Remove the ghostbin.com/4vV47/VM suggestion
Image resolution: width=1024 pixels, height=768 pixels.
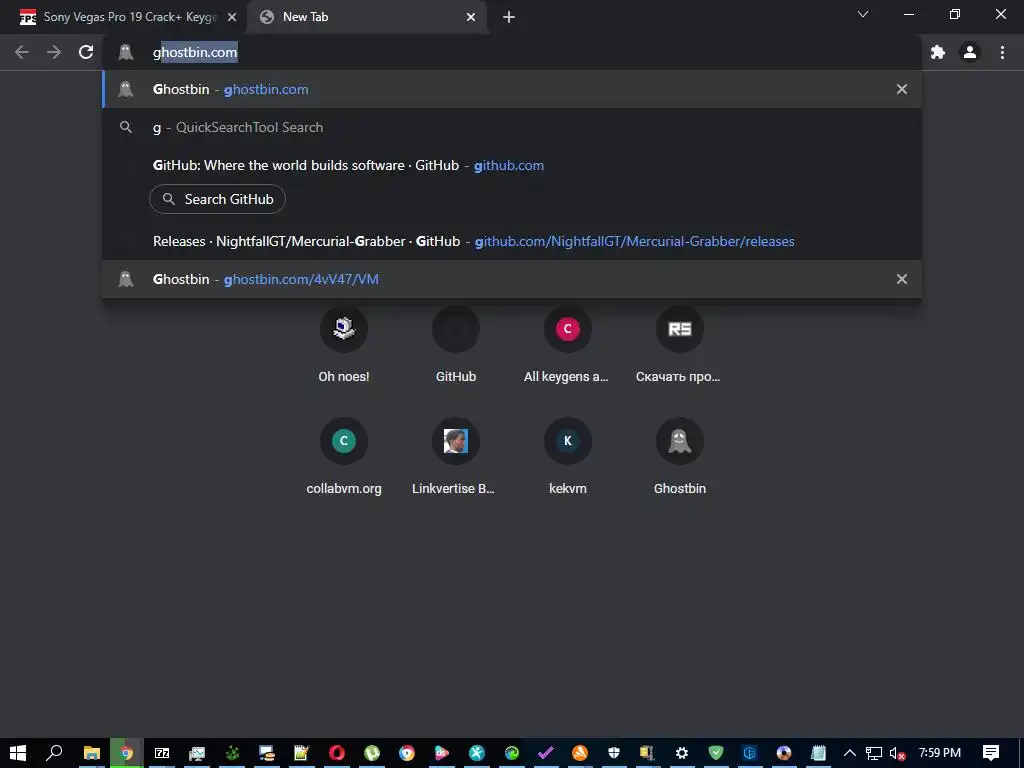[x=902, y=280]
